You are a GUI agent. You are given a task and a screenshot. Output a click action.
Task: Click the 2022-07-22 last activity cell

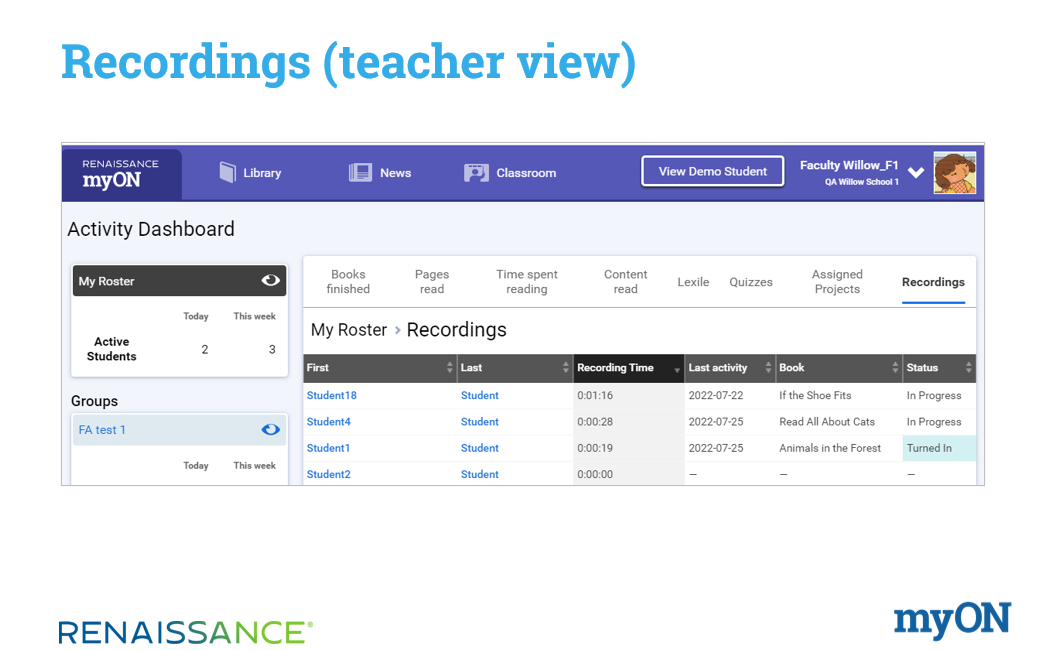[x=730, y=395]
